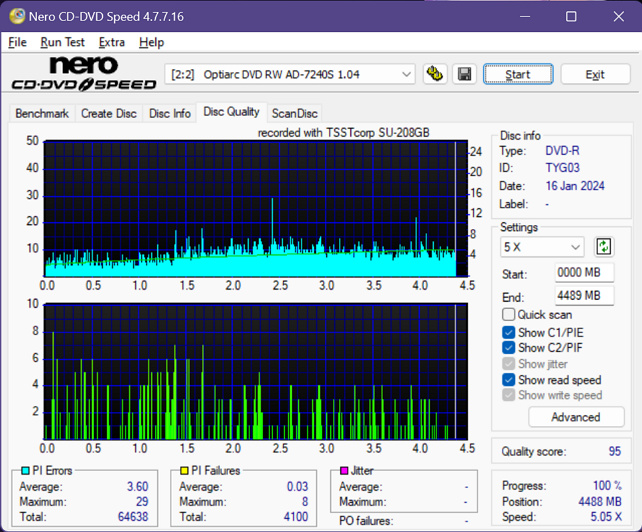This screenshot has height=532, width=642.
Task: Uncheck Show C2/PIF checkbox
Action: (x=509, y=348)
